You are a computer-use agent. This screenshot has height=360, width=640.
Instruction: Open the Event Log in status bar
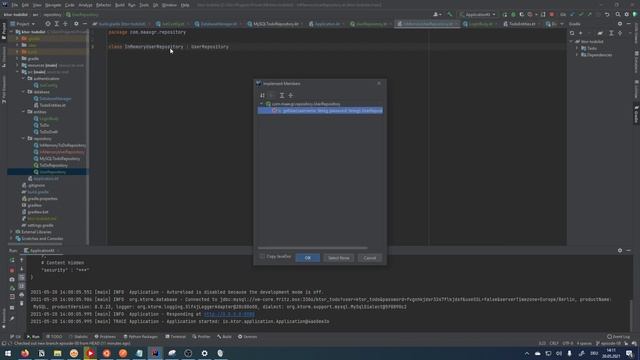click(x=618, y=337)
